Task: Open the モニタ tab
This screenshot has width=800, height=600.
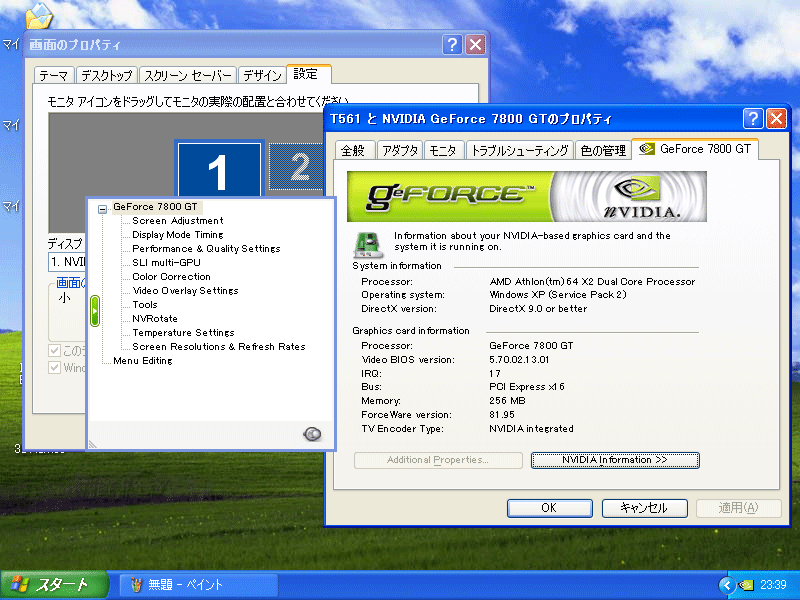Action: coord(443,151)
